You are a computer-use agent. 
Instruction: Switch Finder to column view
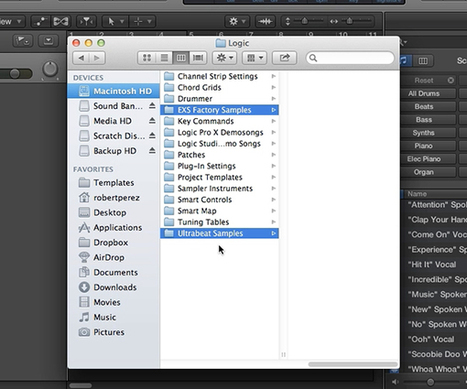(181, 58)
